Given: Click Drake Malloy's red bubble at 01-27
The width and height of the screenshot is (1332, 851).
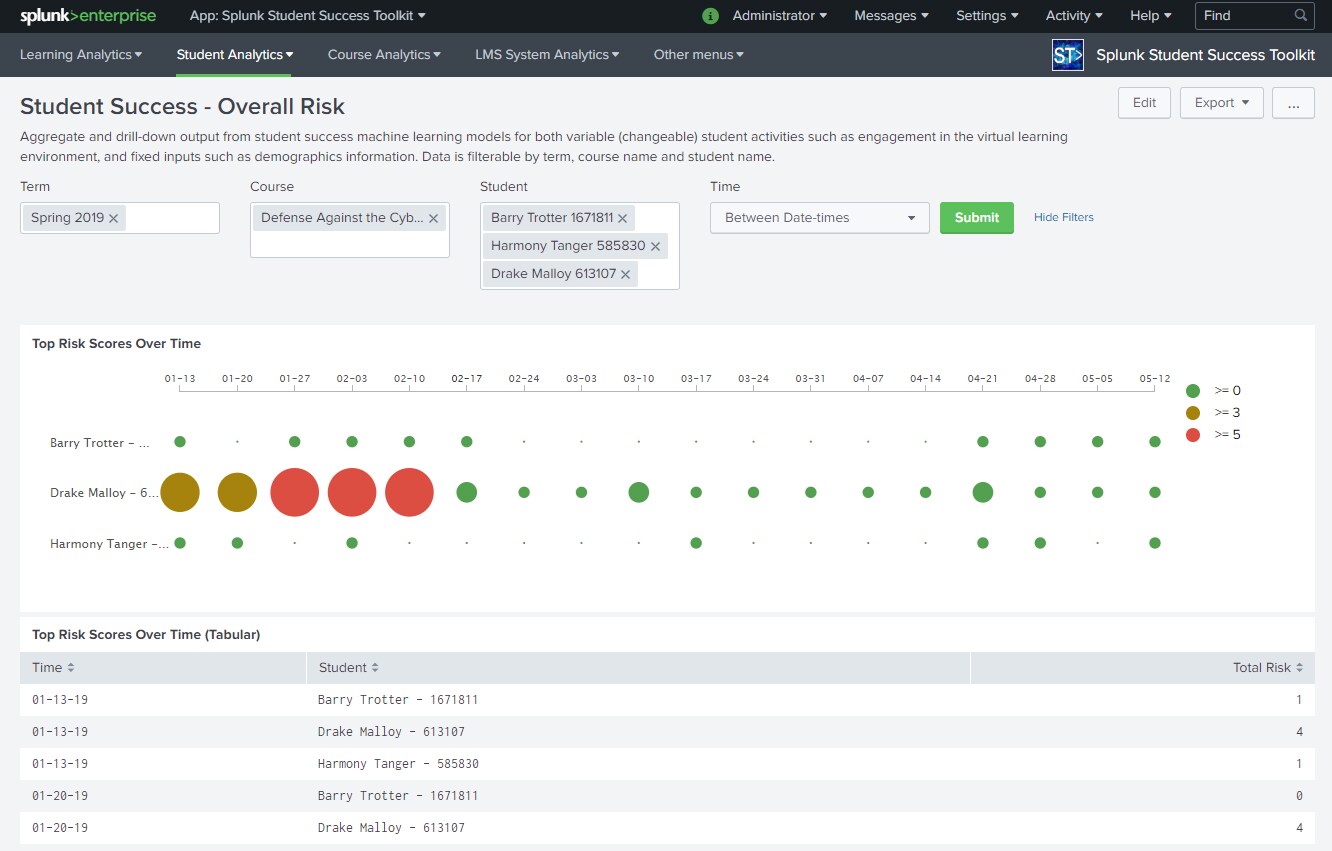Looking at the screenshot, I should tap(295, 492).
